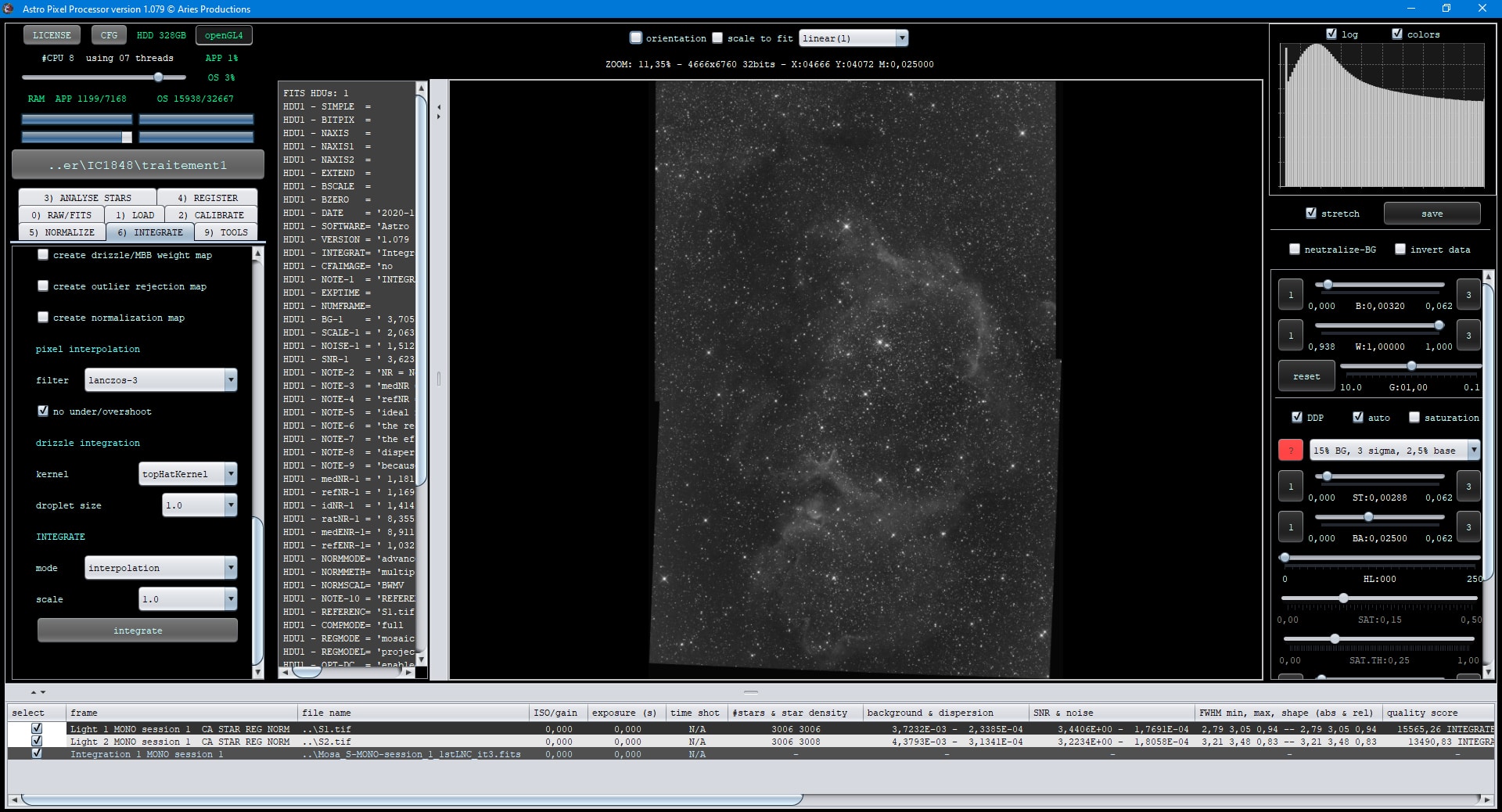Click the stepper "1" beside the W slider
This screenshot has height=812, width=1502.
tap(1291, 335)
